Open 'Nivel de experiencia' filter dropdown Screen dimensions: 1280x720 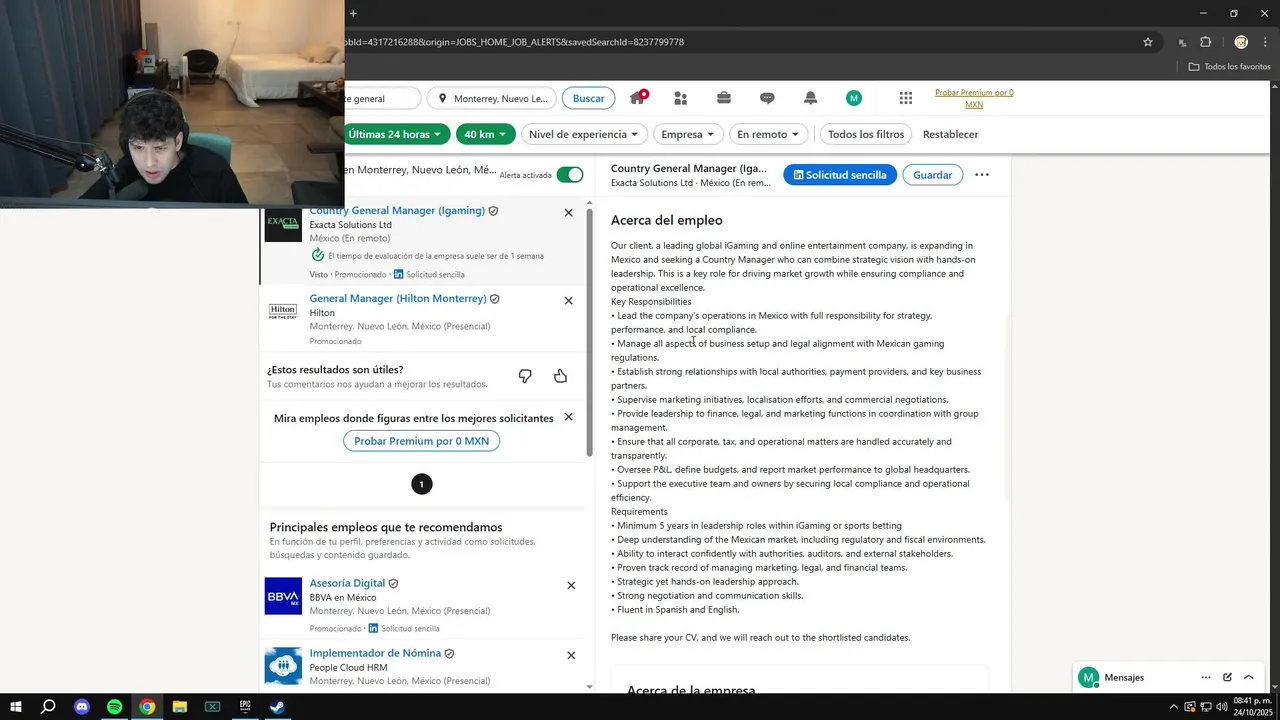click(x=584, y=134)
